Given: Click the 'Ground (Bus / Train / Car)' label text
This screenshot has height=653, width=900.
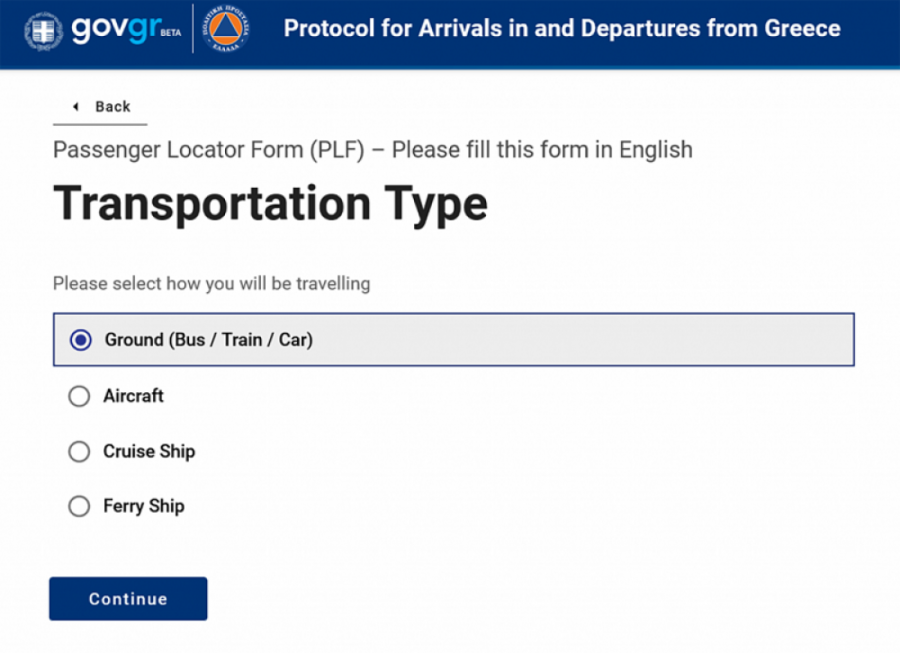Looking at the screenshot, I should point(208,340).
